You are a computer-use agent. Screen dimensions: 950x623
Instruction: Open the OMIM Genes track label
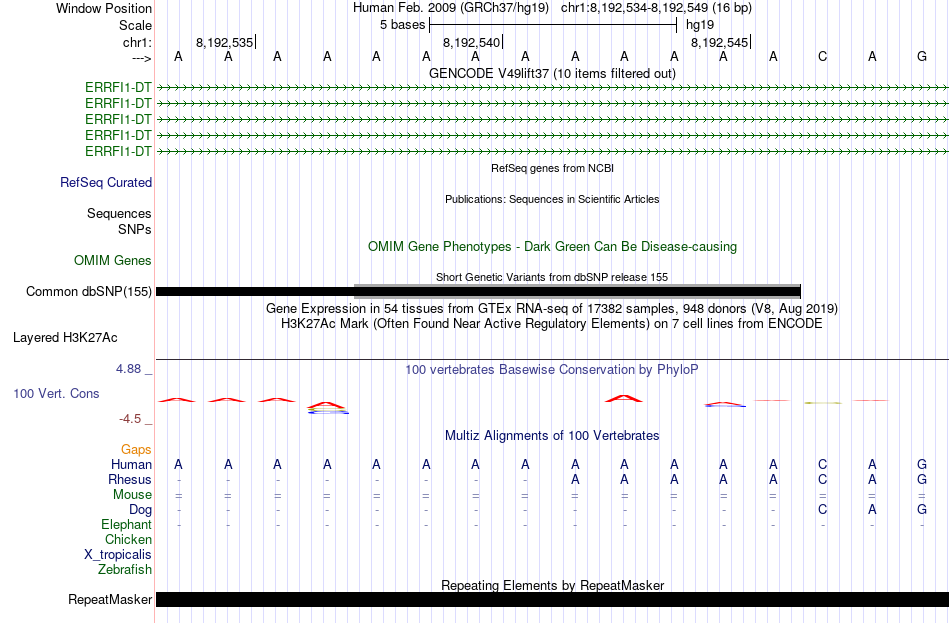113,261
